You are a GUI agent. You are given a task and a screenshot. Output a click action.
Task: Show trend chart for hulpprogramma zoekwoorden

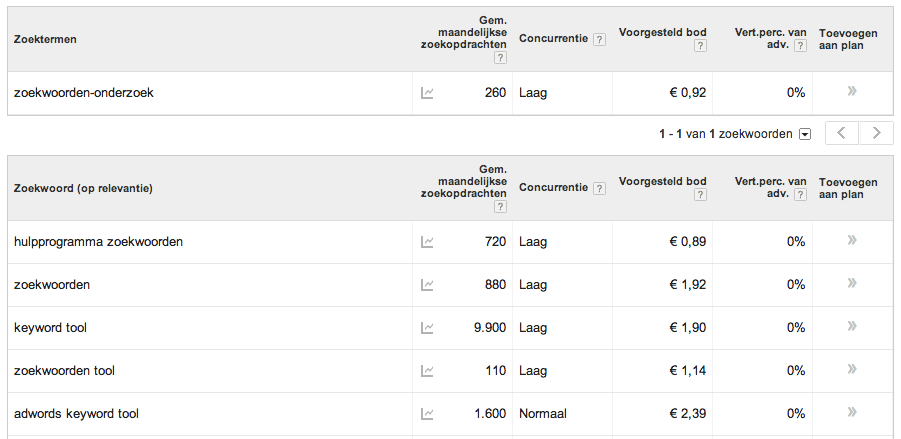427,241
